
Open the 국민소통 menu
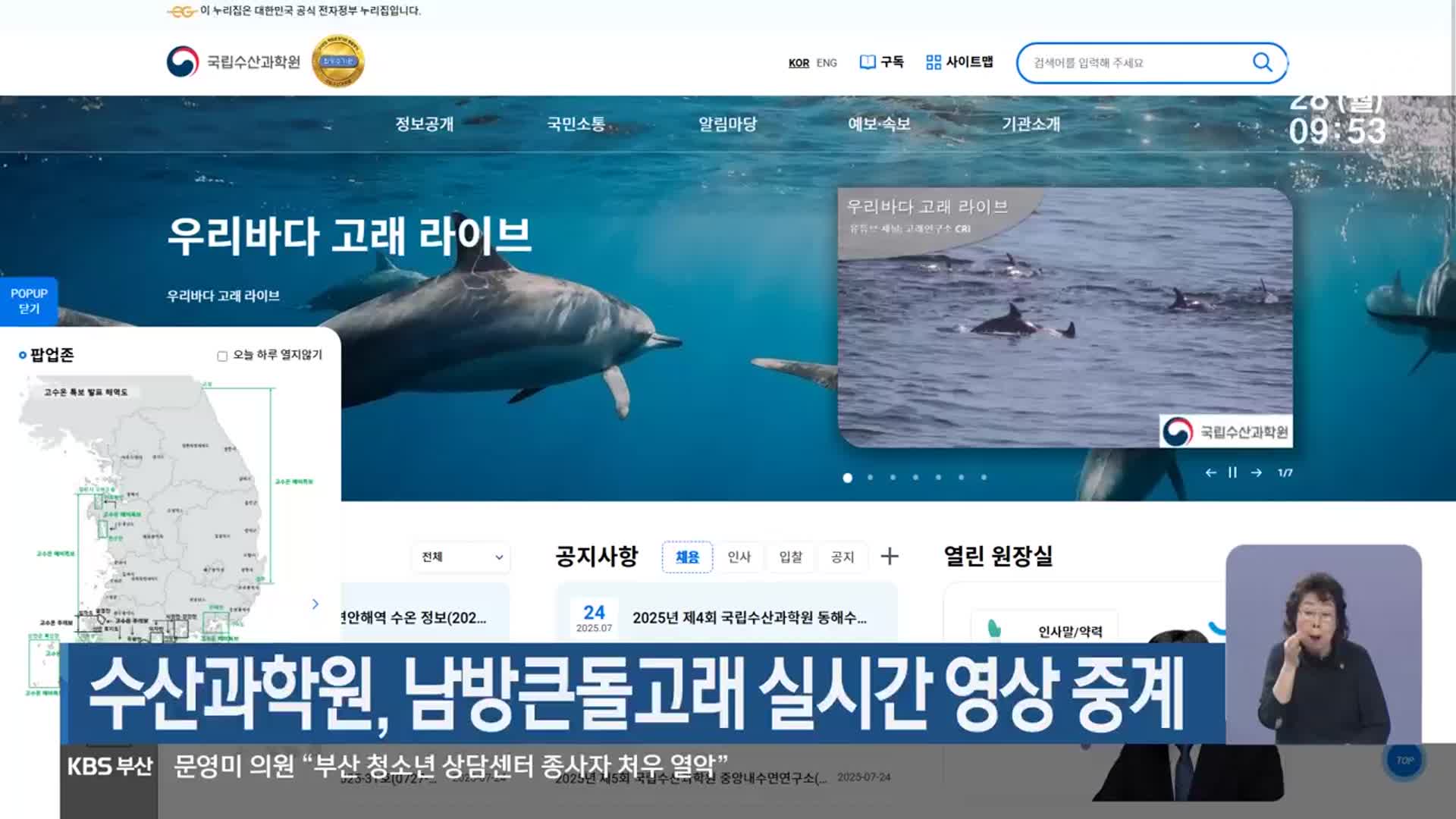(x=576, y=124)
